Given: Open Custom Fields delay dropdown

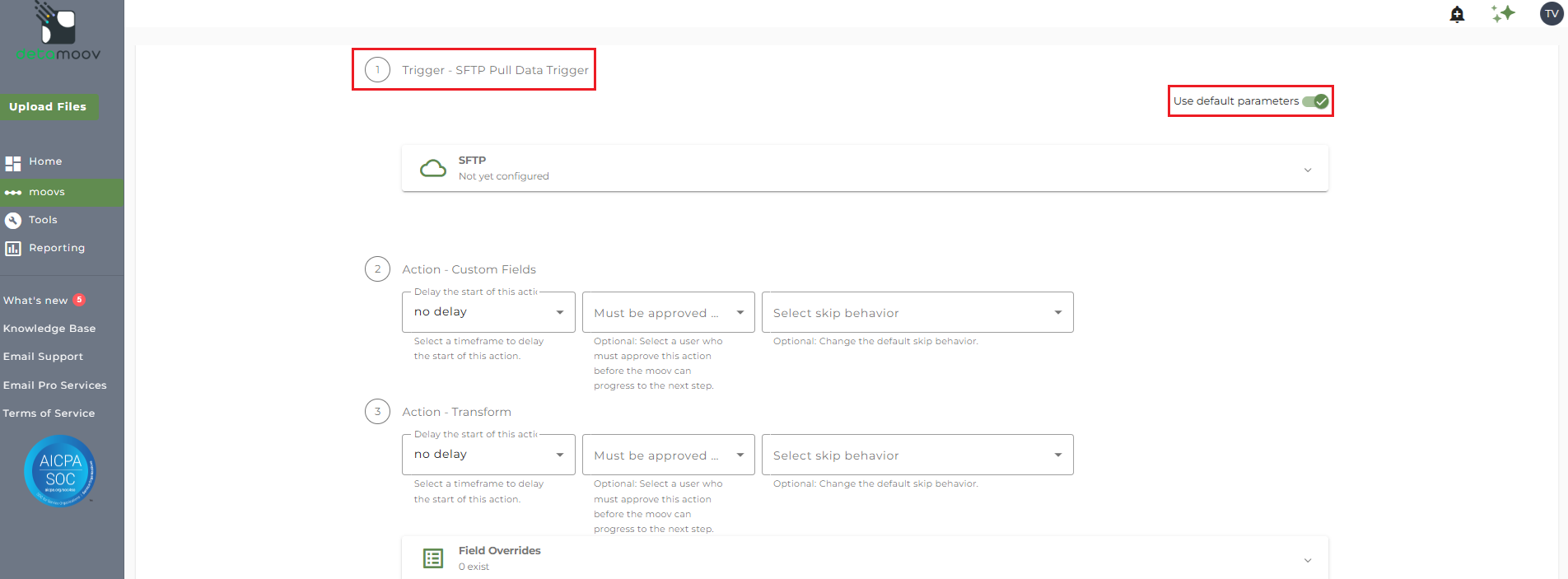Looking at the screenshot, I should [x=488, y=312].
